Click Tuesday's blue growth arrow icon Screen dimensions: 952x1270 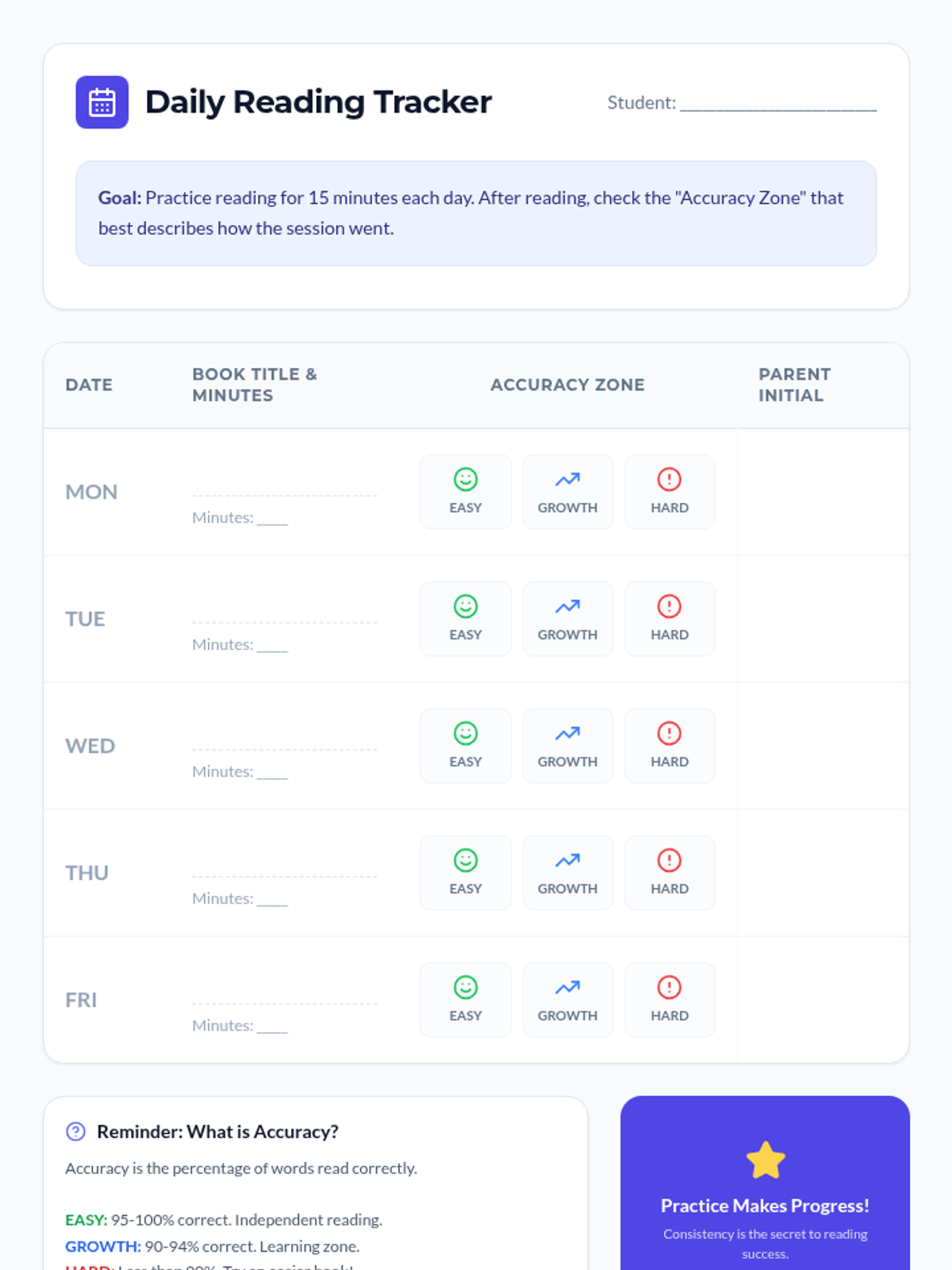pos(567,606)
